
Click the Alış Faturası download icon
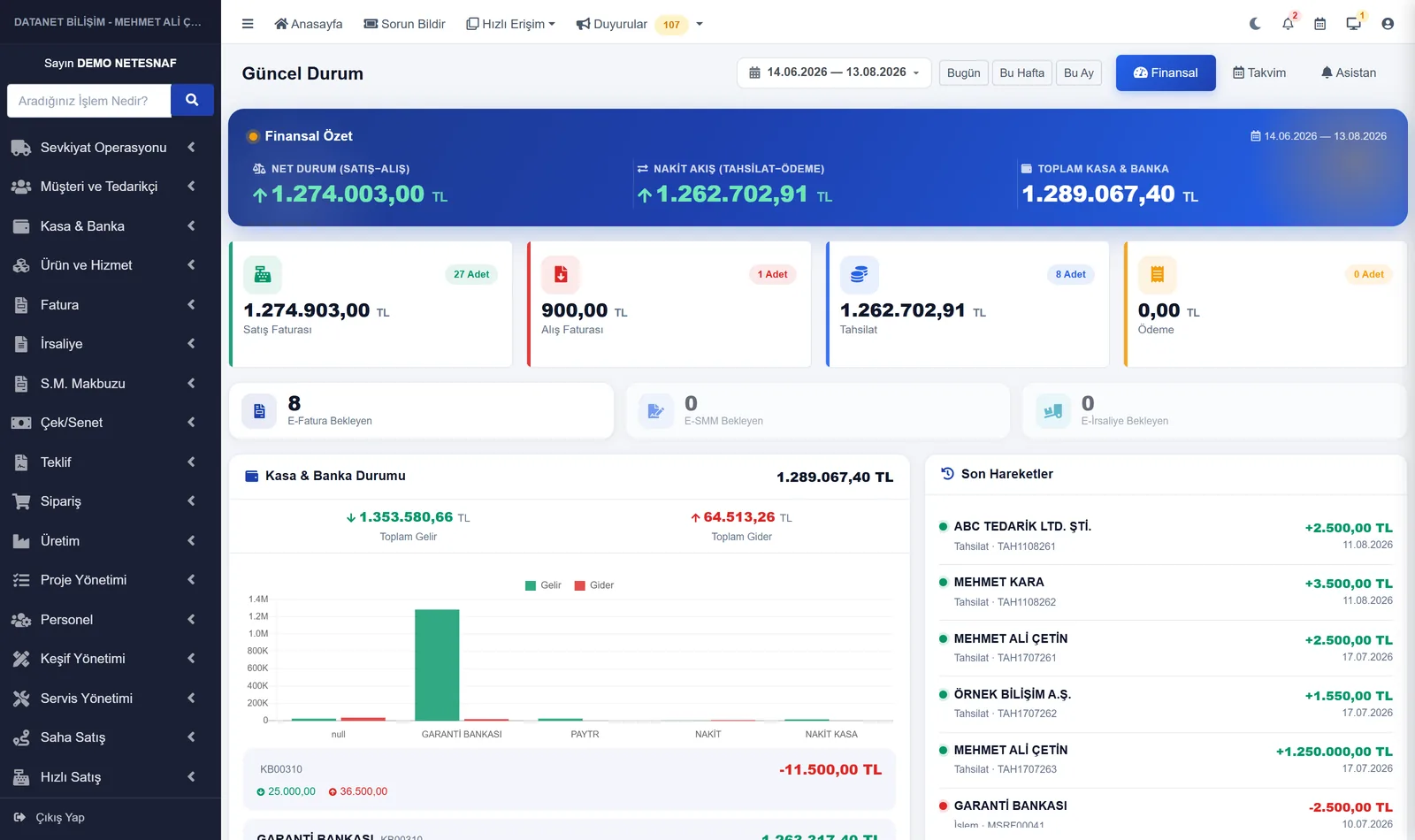561,275
